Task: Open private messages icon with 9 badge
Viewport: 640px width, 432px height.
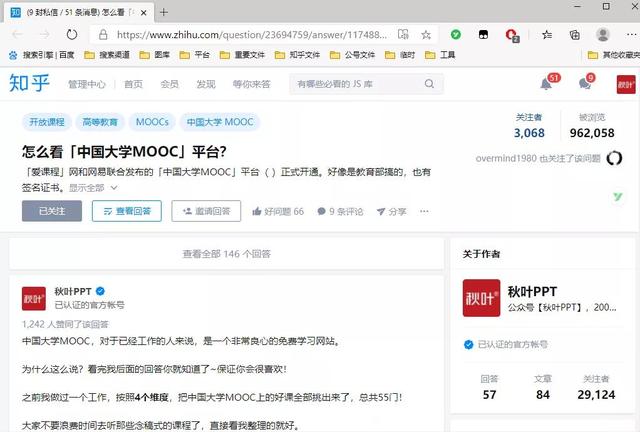Action: point(584,84)
